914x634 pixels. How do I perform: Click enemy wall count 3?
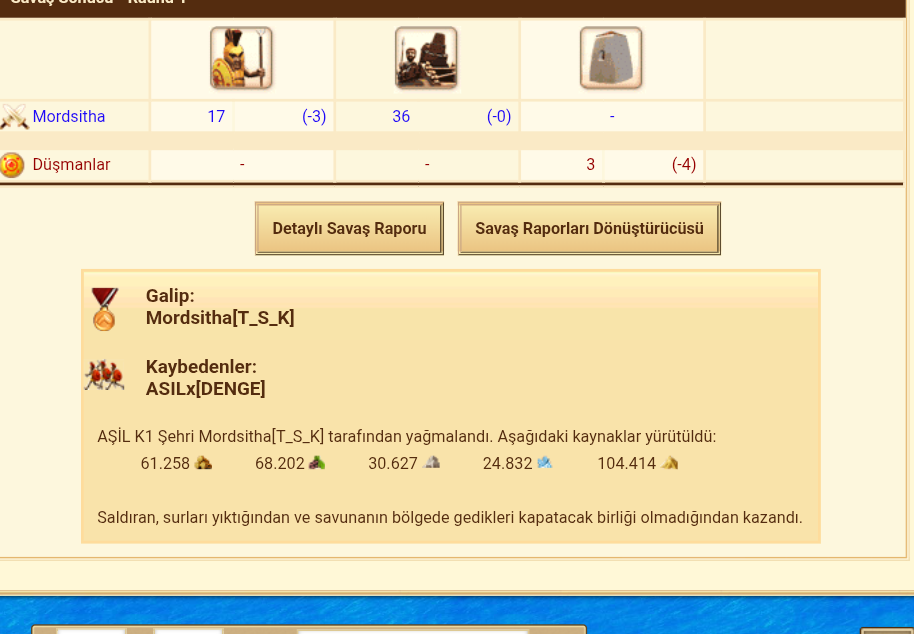pyautogui.click(x=590, y=165)
